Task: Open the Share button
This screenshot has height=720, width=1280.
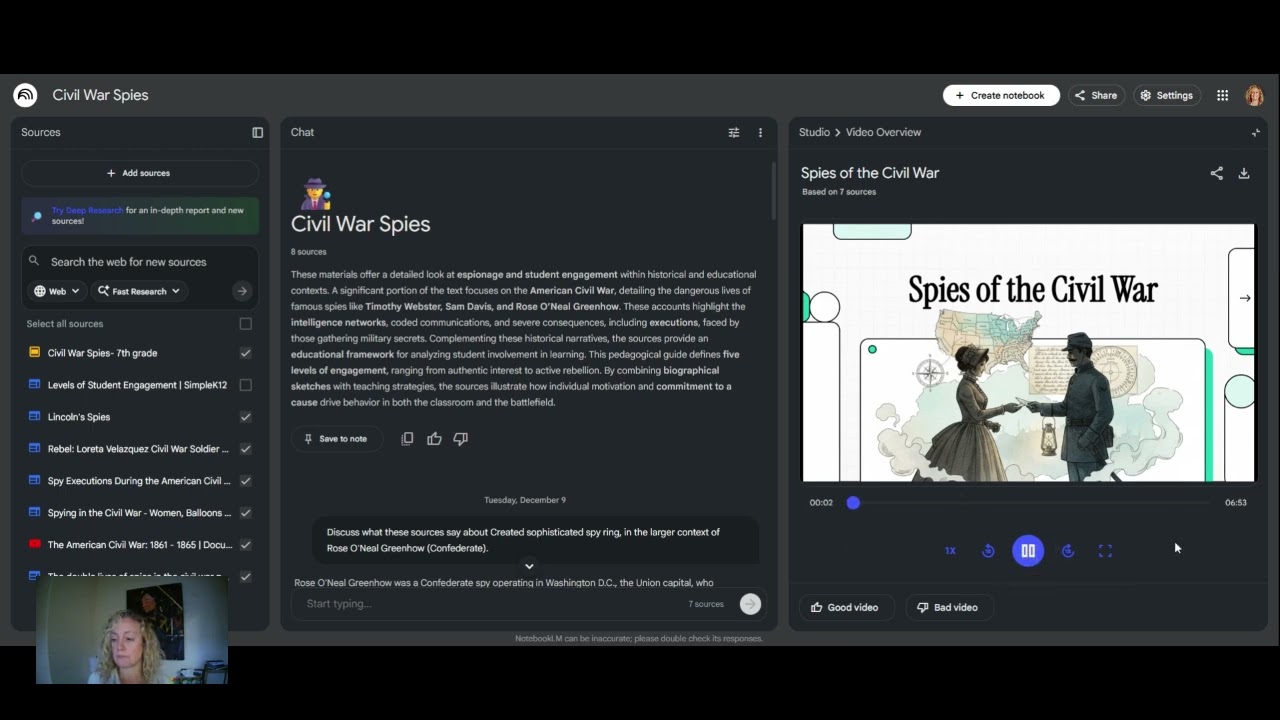Action: [1096, 95]
